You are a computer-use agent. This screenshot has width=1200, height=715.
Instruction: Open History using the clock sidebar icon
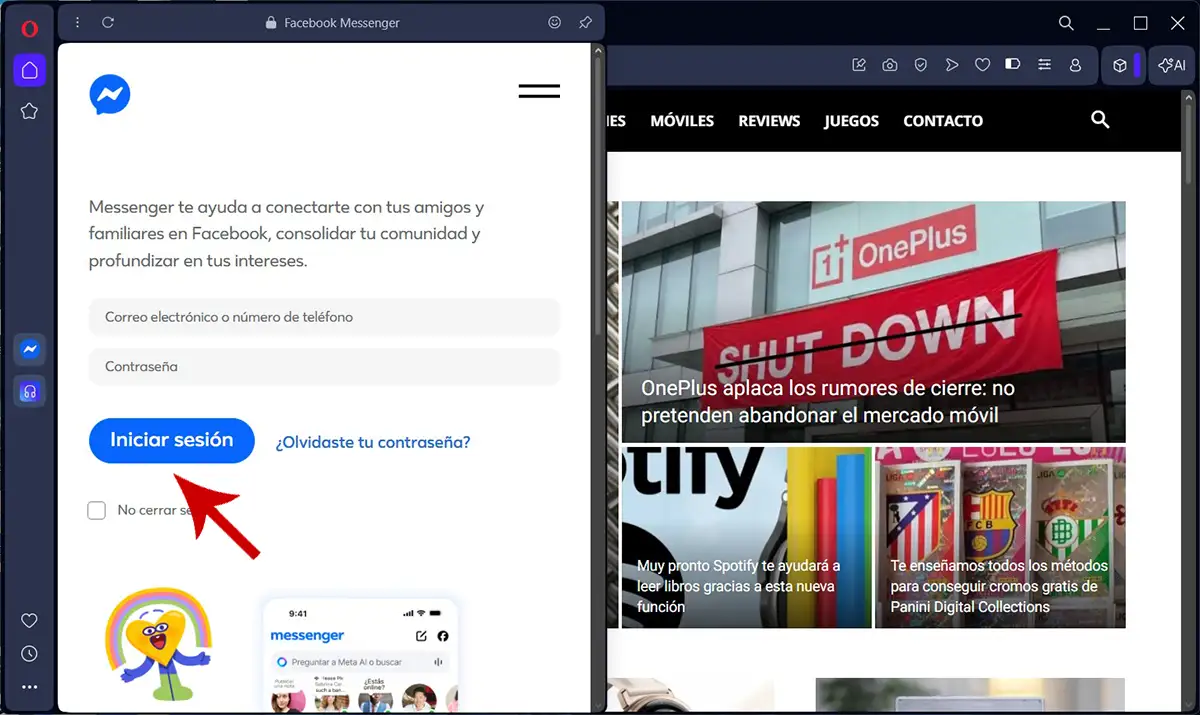pyautogui.click(x=29, y=653)
